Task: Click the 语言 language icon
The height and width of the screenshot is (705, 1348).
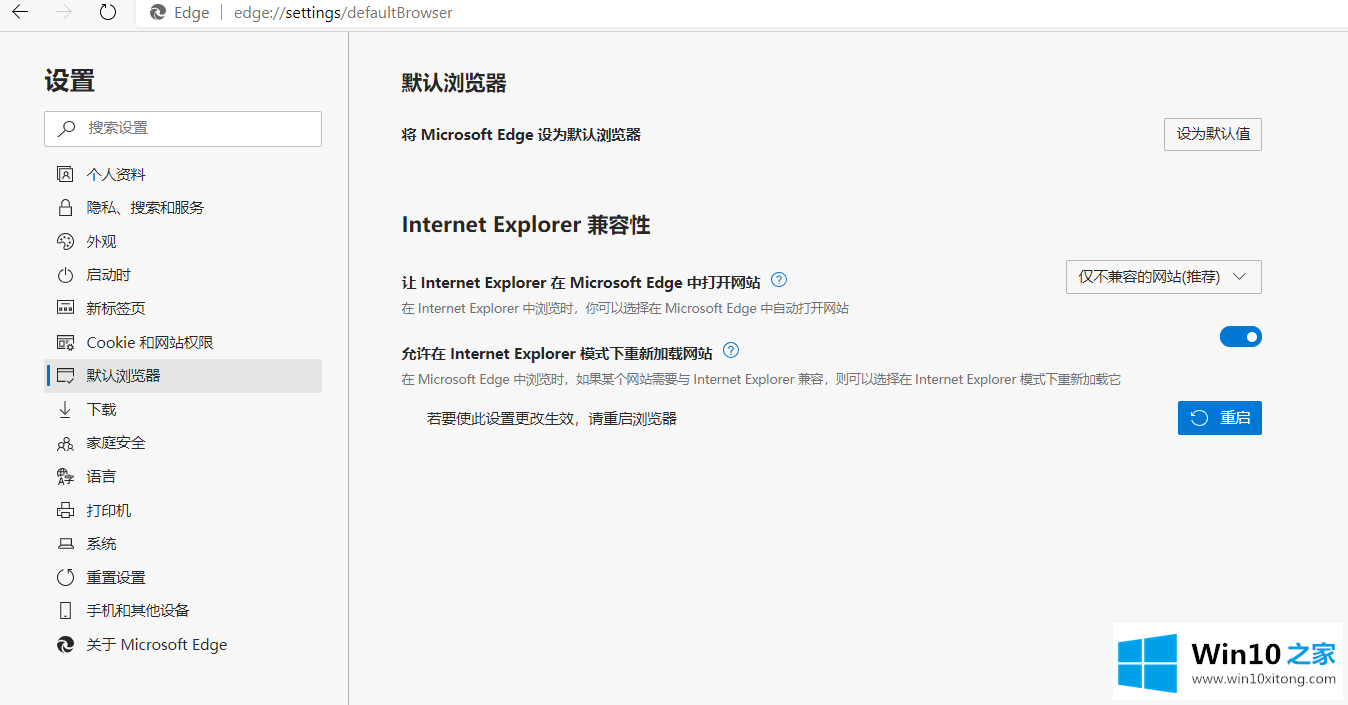Action: [65, 476]
